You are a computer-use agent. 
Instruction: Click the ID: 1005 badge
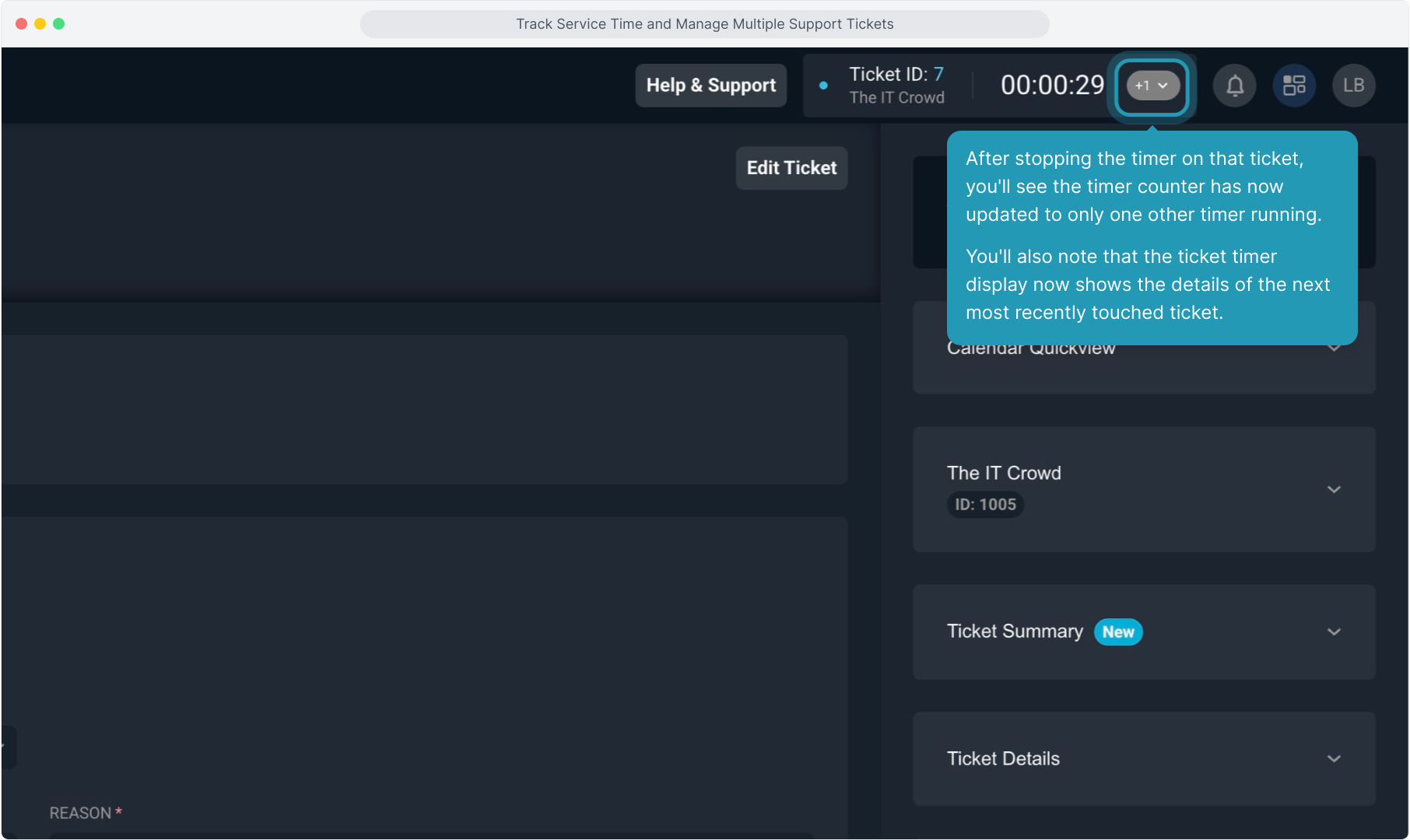[985, 505]
